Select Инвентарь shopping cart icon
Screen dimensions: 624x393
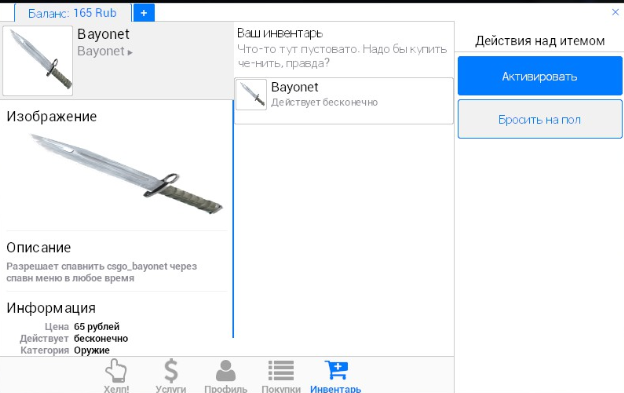(336, 370)
